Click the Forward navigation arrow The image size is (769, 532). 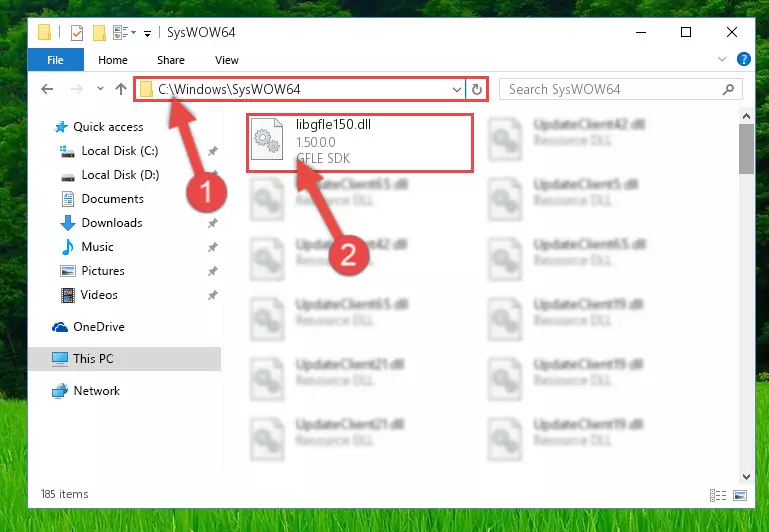tap(77, 89)
